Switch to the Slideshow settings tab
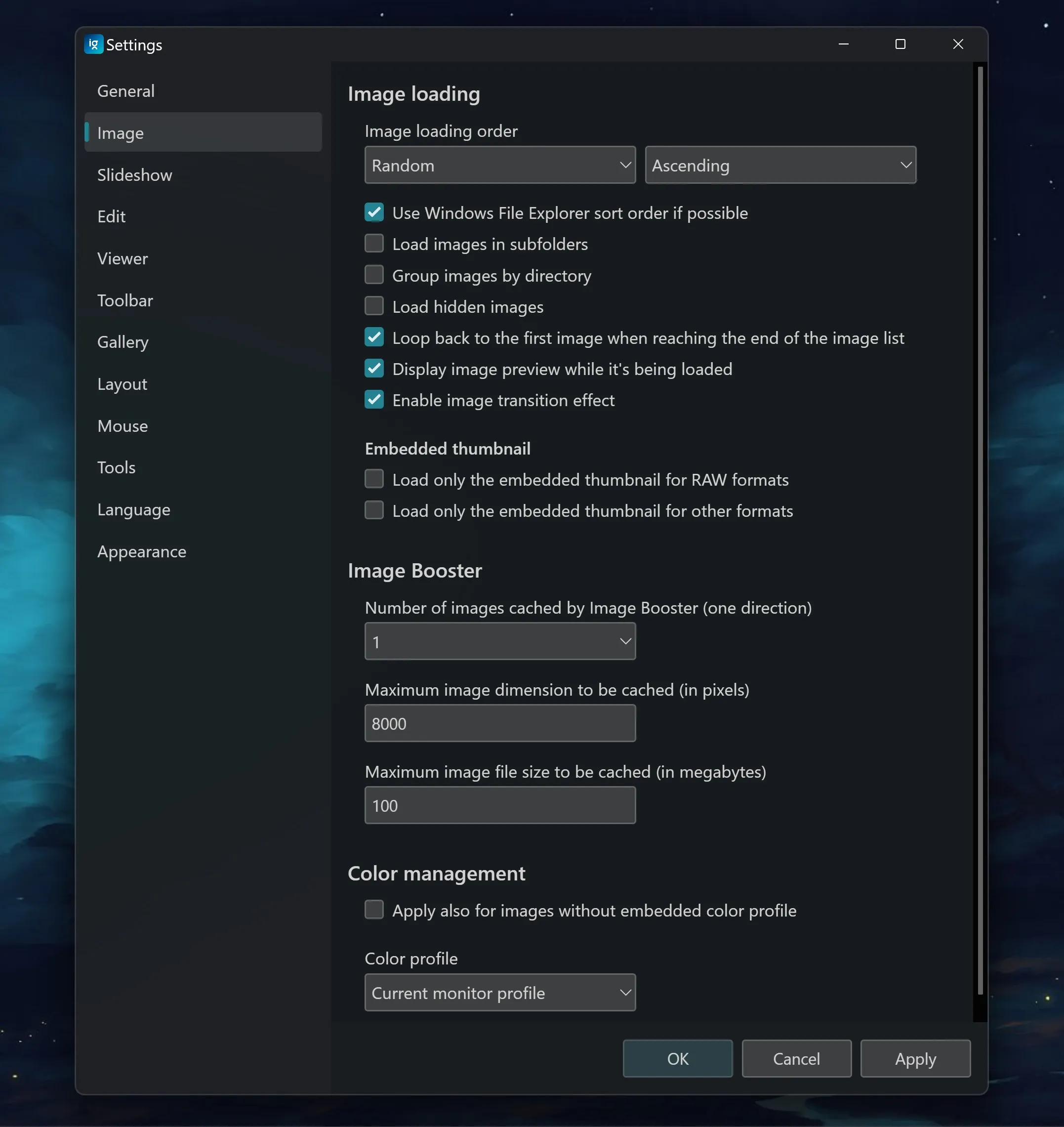 click(x=134, y=175)
